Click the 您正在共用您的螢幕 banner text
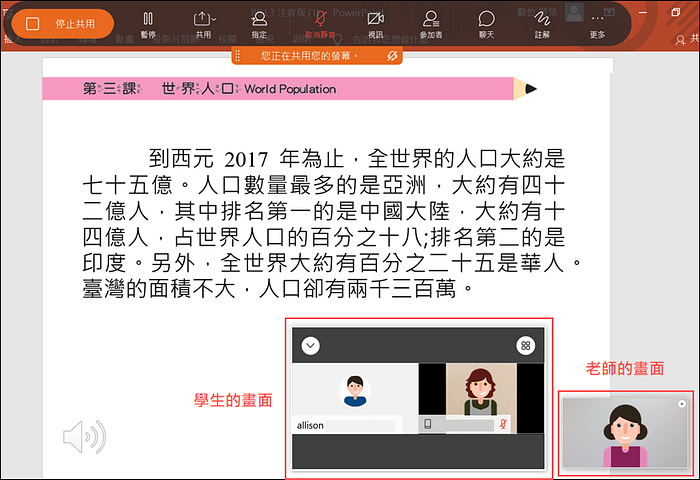The image size is (700, 480). [x=310, y=56]
